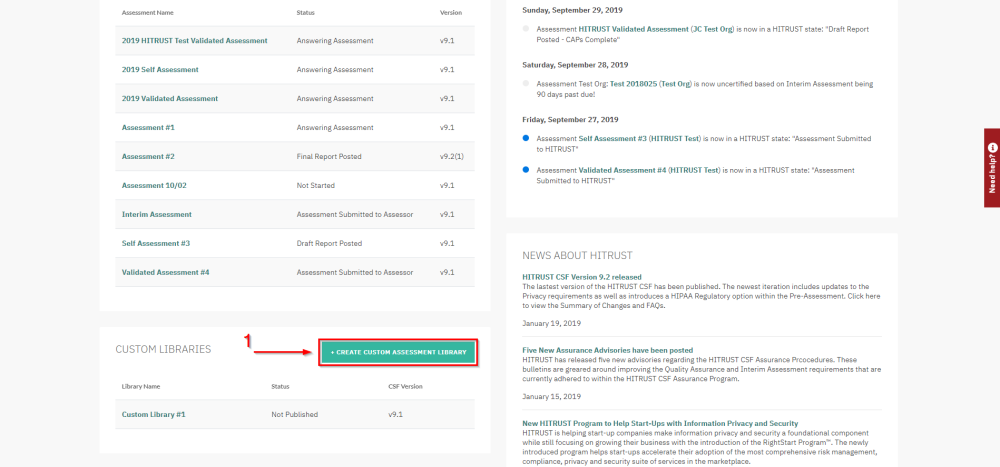The height and width of the screenshot is (467, 1000).
Task: Open Custom Library #1
Action: (153, 414)
